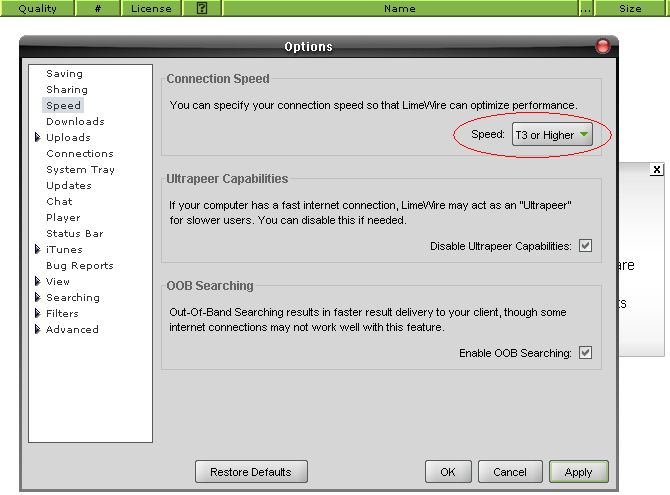
Task: Open the Bug Reports options
Action: point(79,265)
